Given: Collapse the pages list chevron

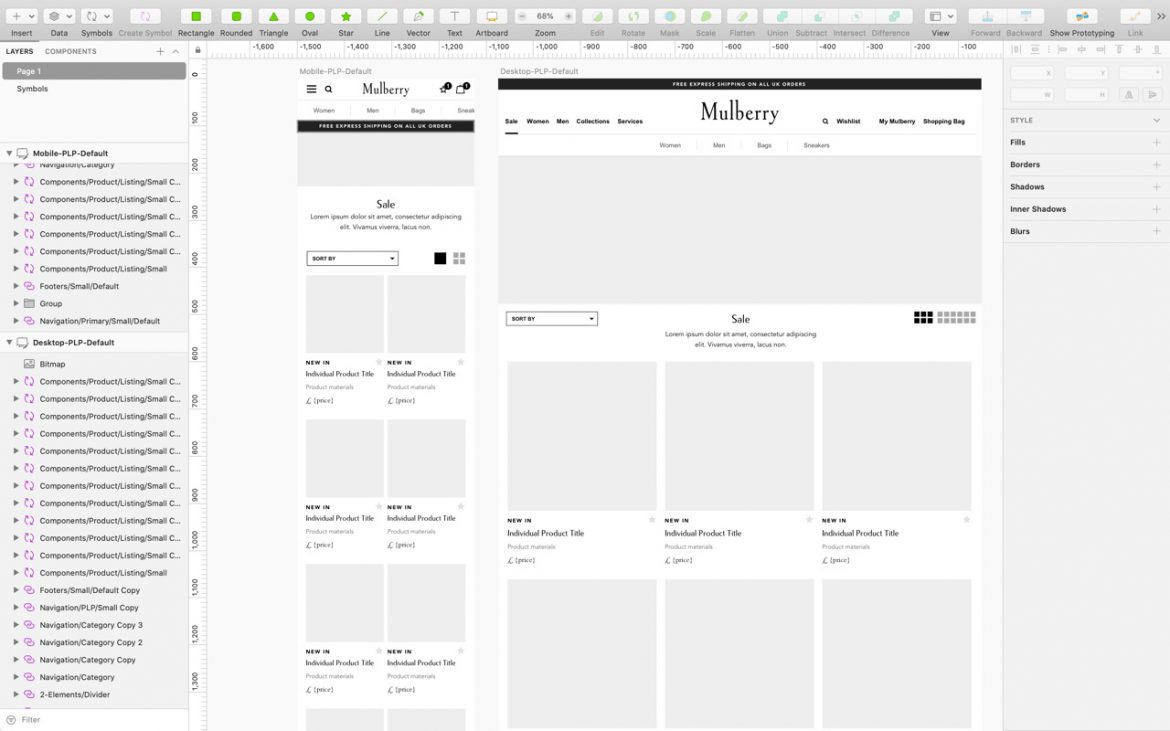Looking at the screenshot, I should [x=175, y=51].
